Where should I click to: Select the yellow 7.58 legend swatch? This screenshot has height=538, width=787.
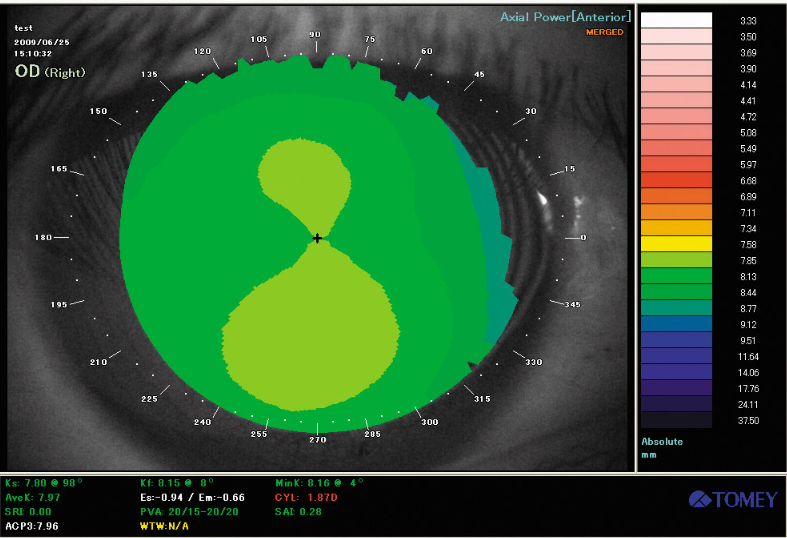675,243
